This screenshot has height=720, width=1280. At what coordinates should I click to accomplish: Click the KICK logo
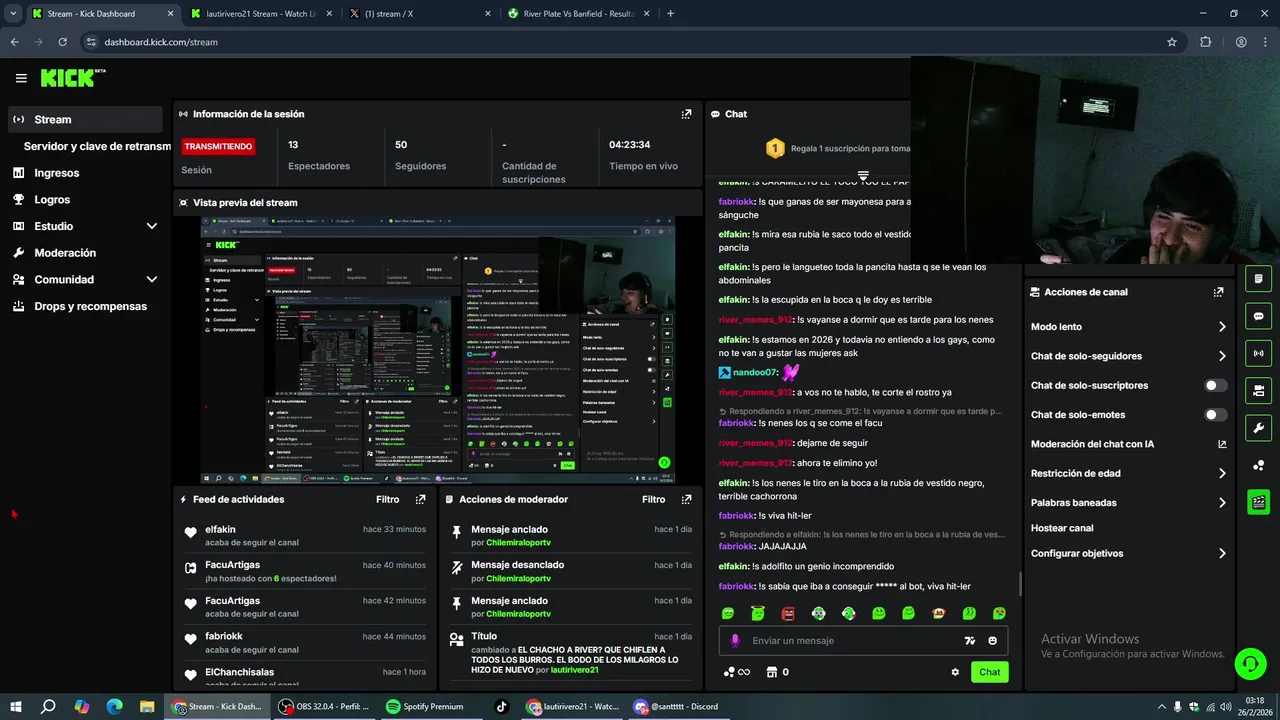click(73, 78)
